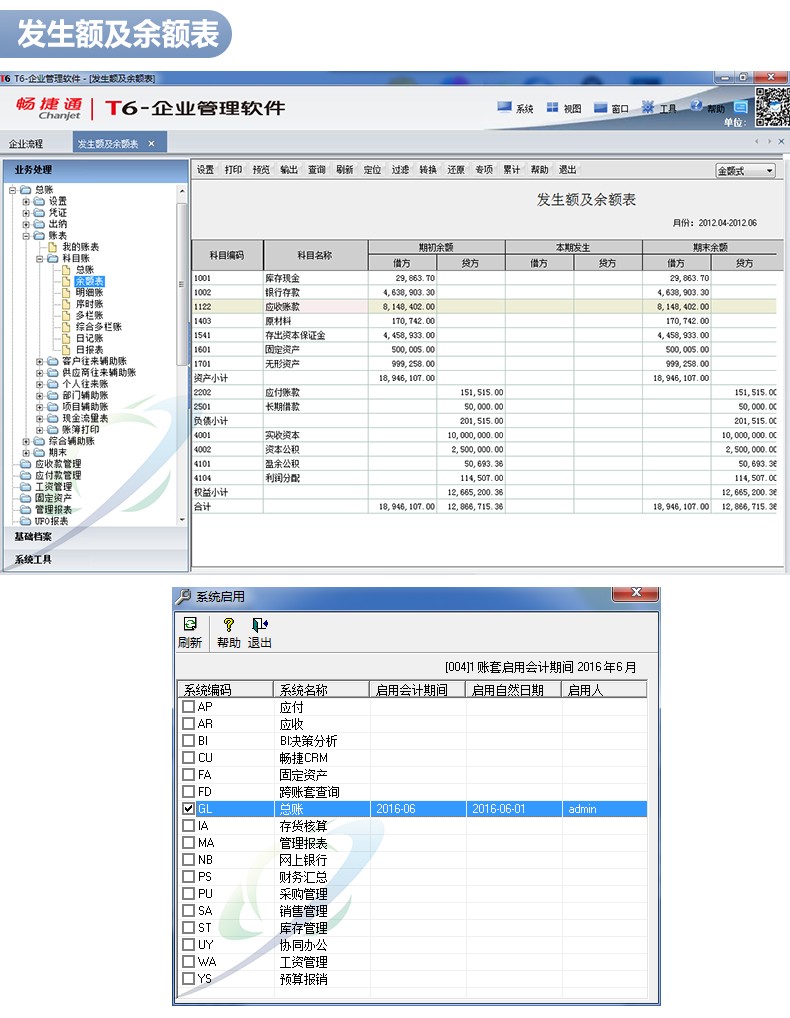
Task: Check the AP 应付 checkbox
Action: [188, 706]
